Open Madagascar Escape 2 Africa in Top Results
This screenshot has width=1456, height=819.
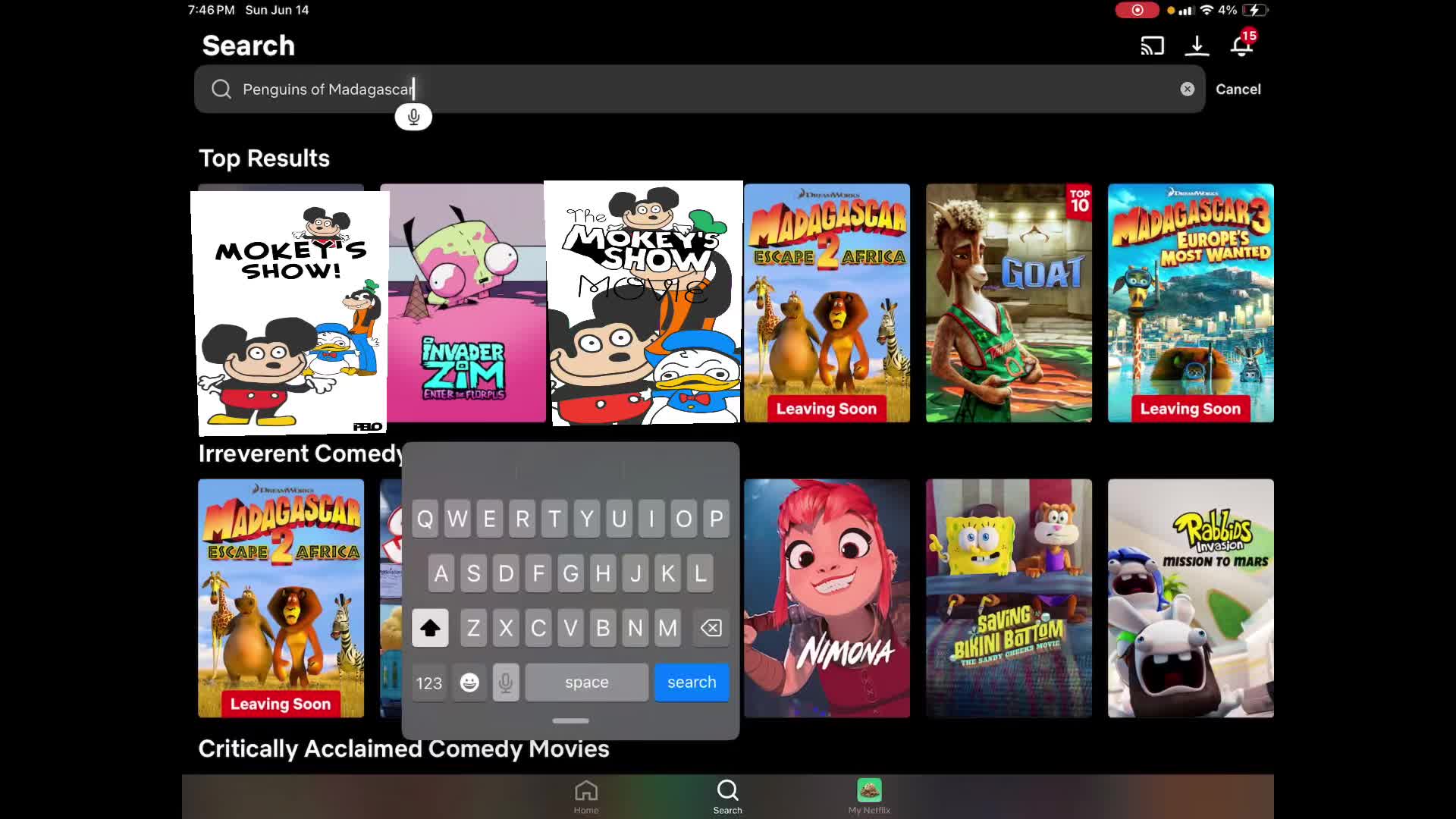(x=827, y=303)
